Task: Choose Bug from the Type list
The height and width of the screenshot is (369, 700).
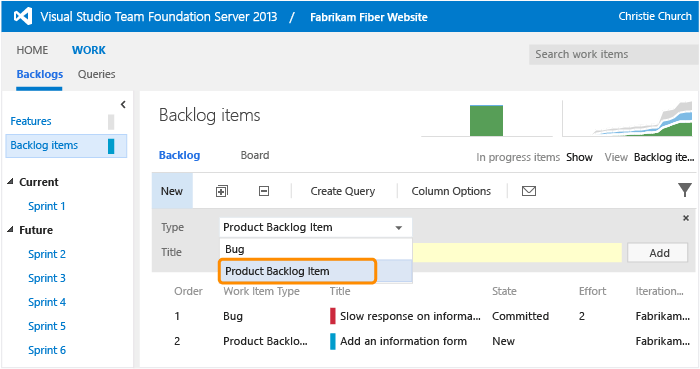Action: 316,249
